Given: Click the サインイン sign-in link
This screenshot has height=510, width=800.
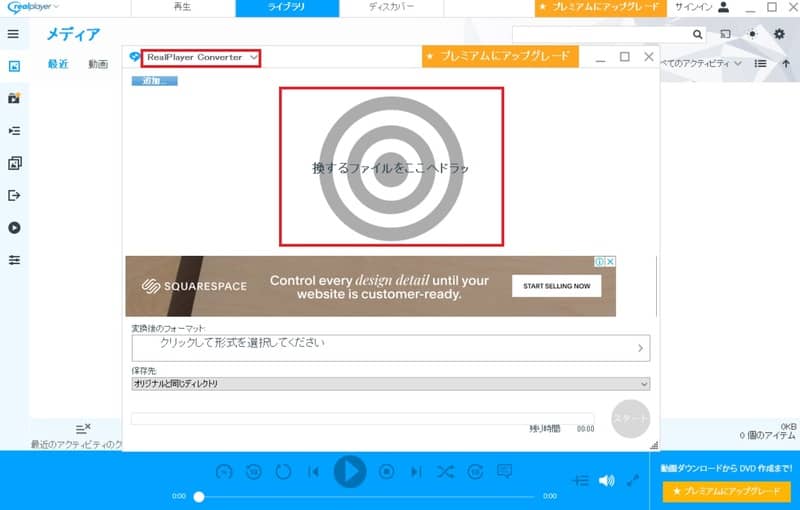Looking at the screenshot, I should pos(693,7).
